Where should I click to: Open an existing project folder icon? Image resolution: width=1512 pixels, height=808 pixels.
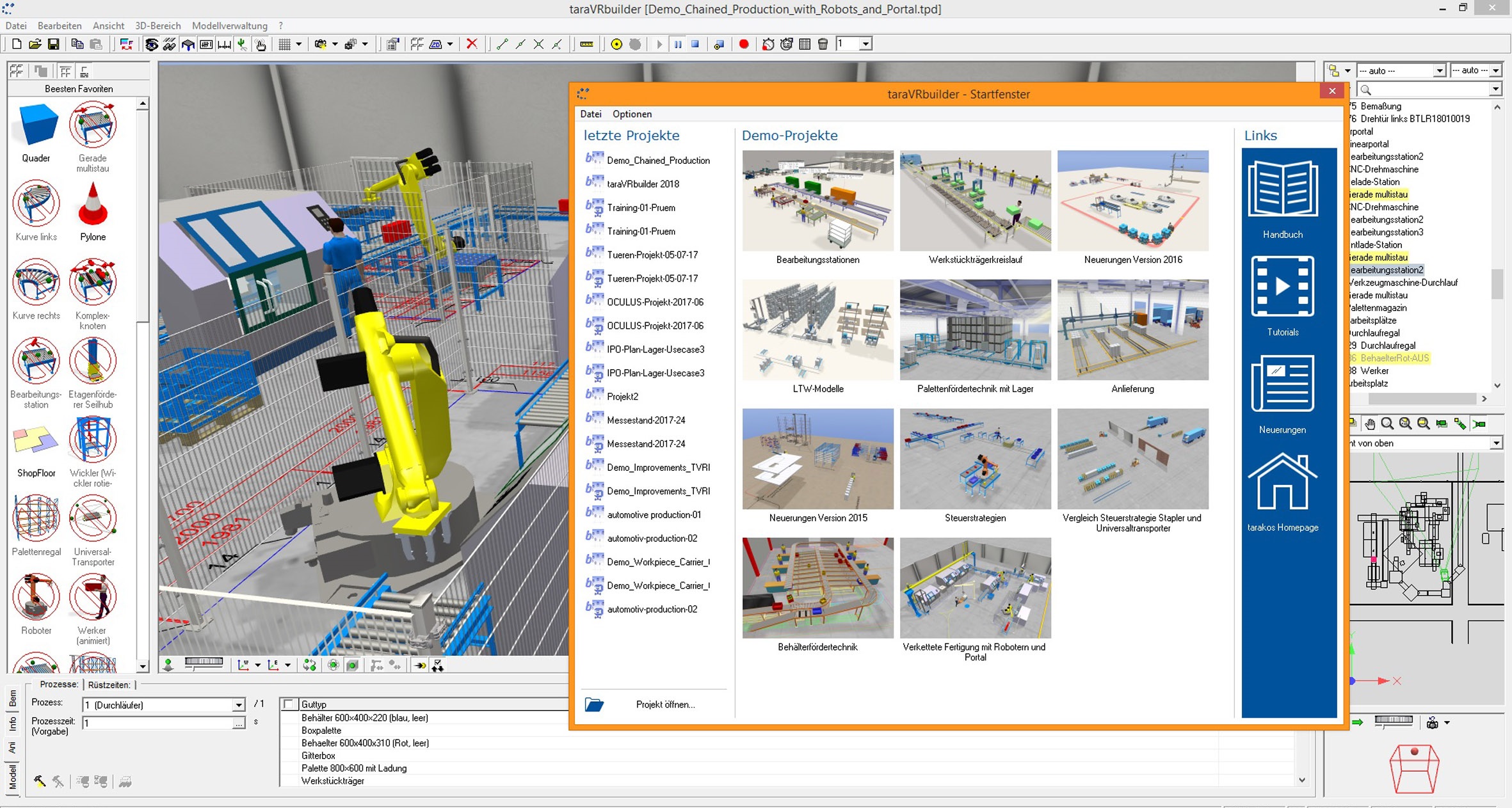coord(35,44)
